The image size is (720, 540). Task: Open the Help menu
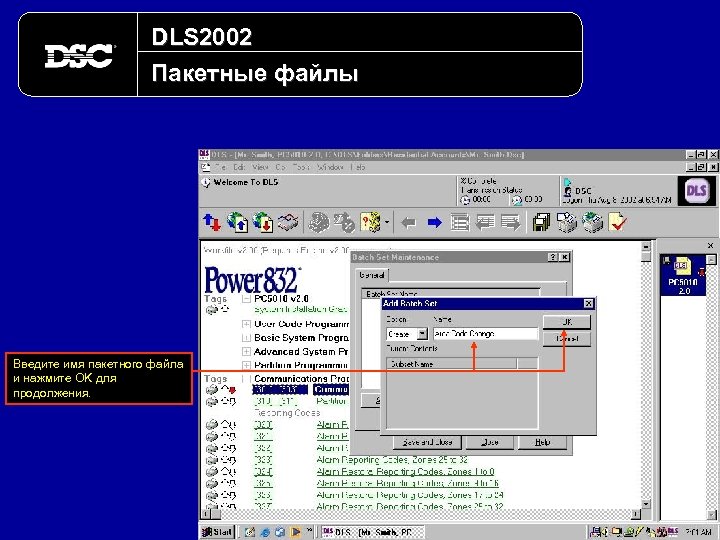[358, 167]
